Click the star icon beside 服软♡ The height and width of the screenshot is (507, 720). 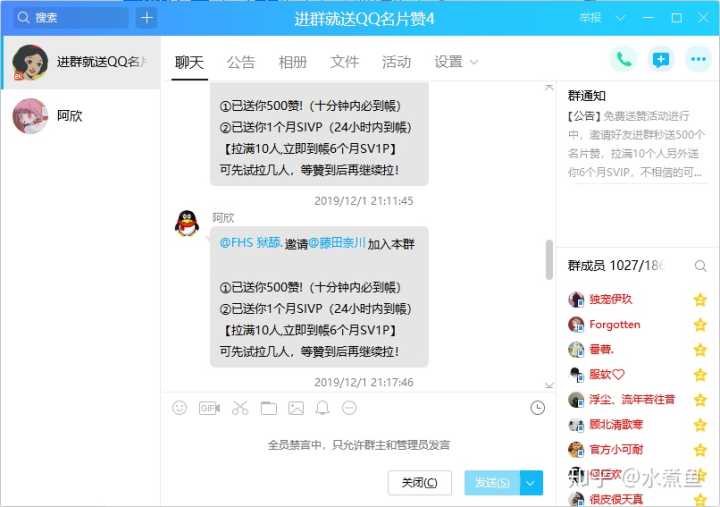(x=700, y=375)
